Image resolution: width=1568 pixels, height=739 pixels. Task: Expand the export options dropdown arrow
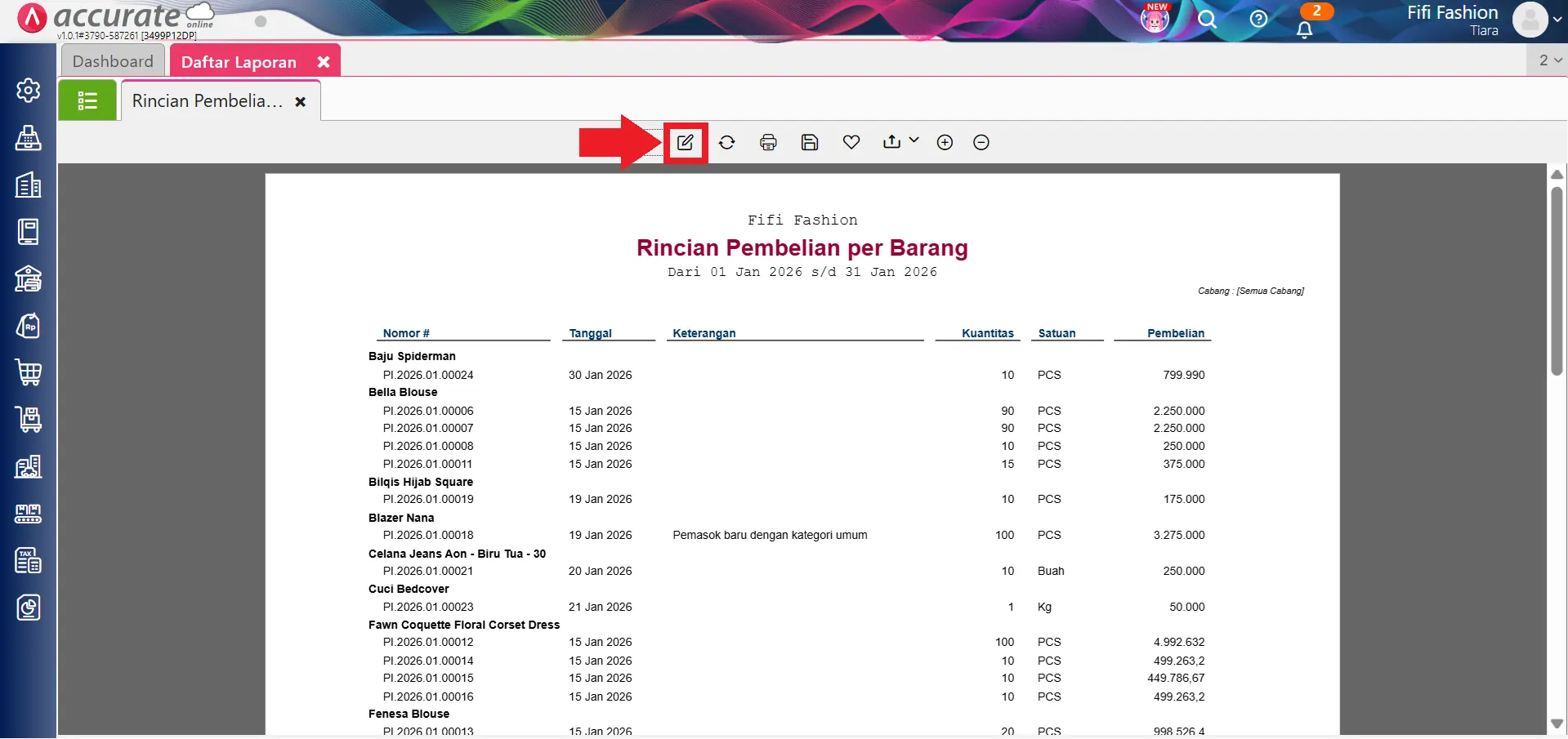914,140
